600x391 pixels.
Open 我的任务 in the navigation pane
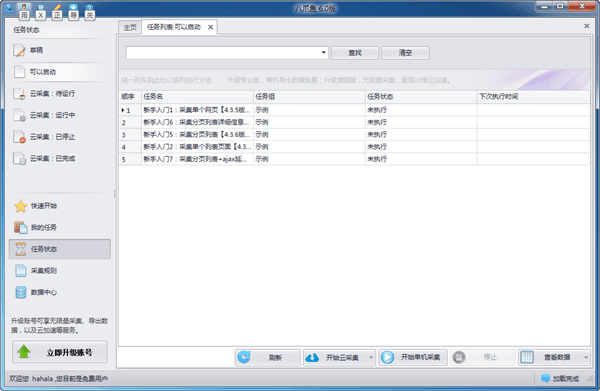pyautogui.click(x=60, y=227)
